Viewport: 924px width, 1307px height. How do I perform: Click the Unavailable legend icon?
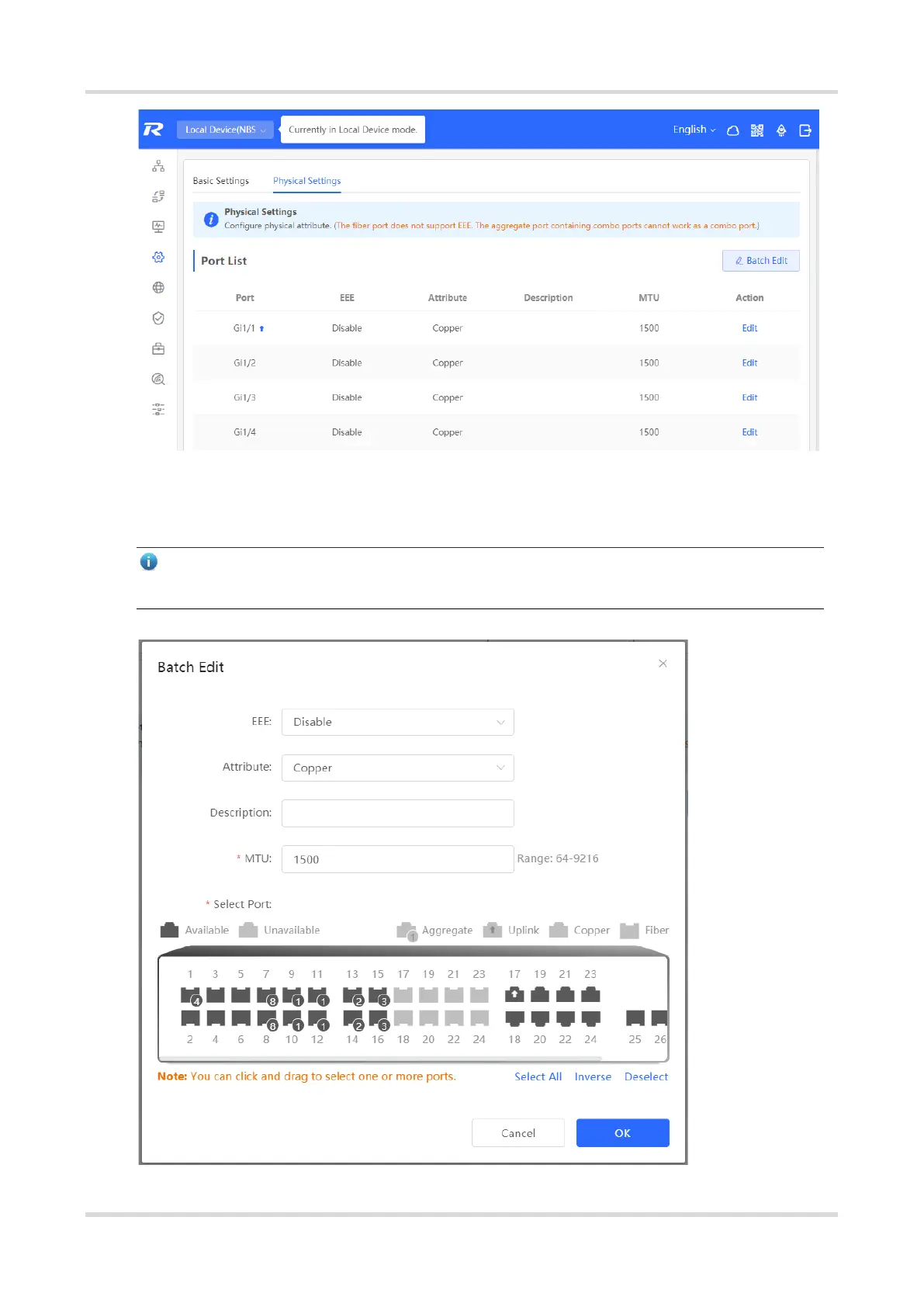[248, 930]
